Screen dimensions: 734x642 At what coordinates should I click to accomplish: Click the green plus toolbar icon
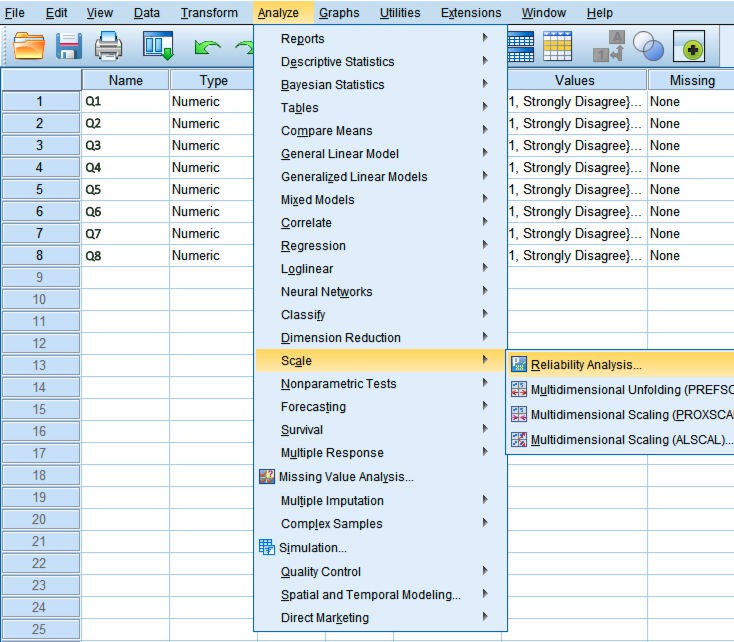[689, 46]
